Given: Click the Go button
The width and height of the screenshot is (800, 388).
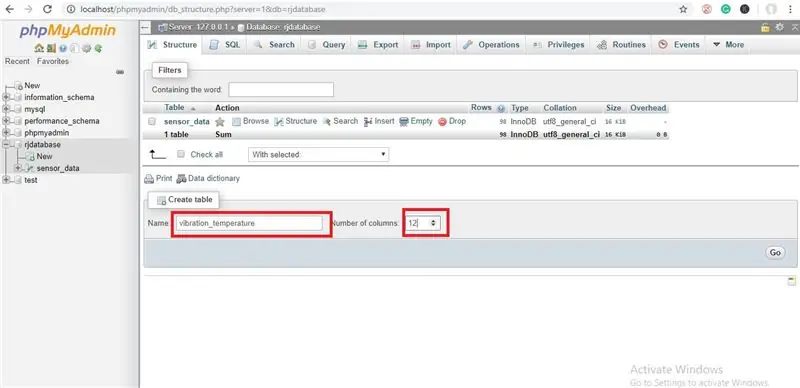Looking at the screenshot, I should 775,253.
